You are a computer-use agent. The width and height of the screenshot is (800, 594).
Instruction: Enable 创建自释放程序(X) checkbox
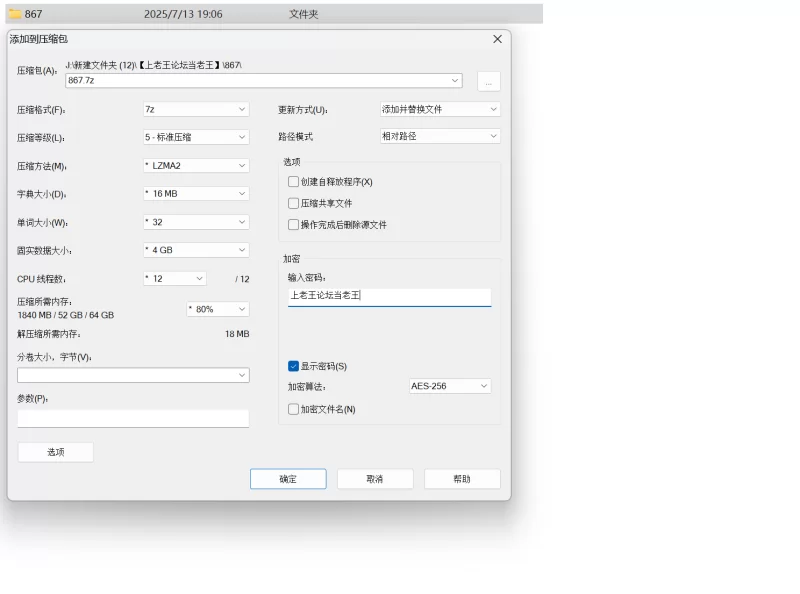pos(293,182)
